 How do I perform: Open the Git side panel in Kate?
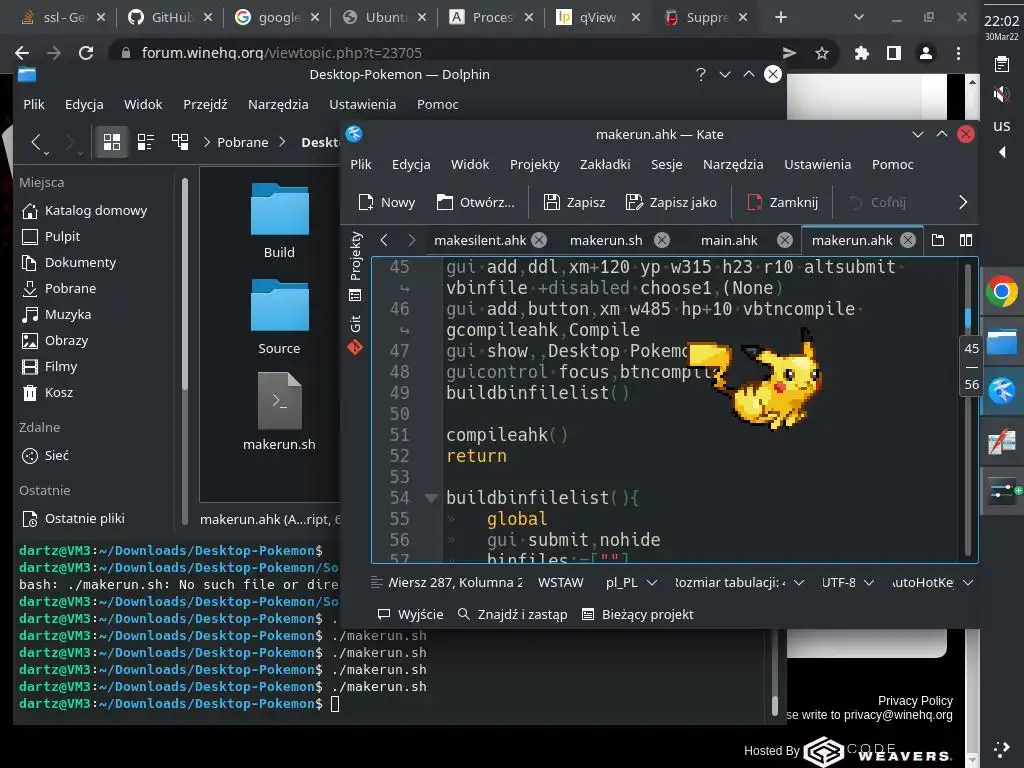[355, 335]
